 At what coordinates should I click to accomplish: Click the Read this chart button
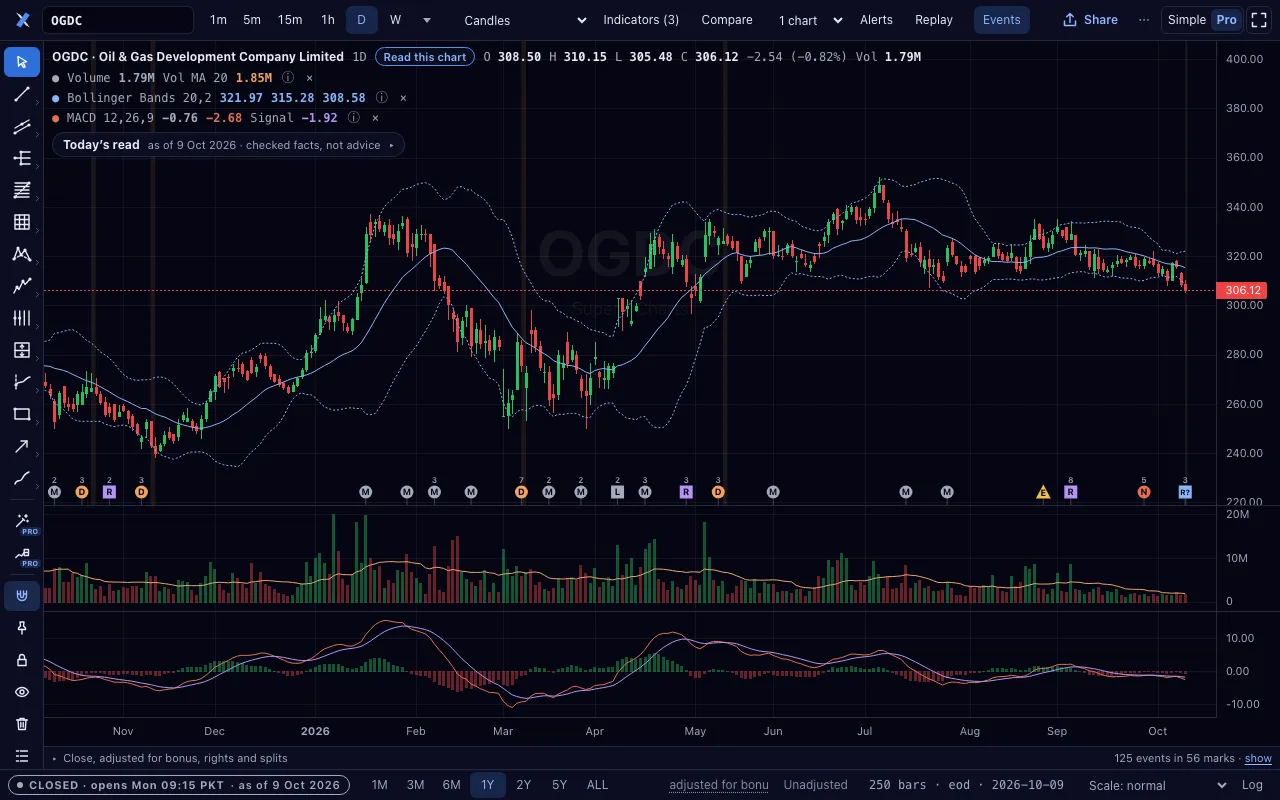coord(425,57)
